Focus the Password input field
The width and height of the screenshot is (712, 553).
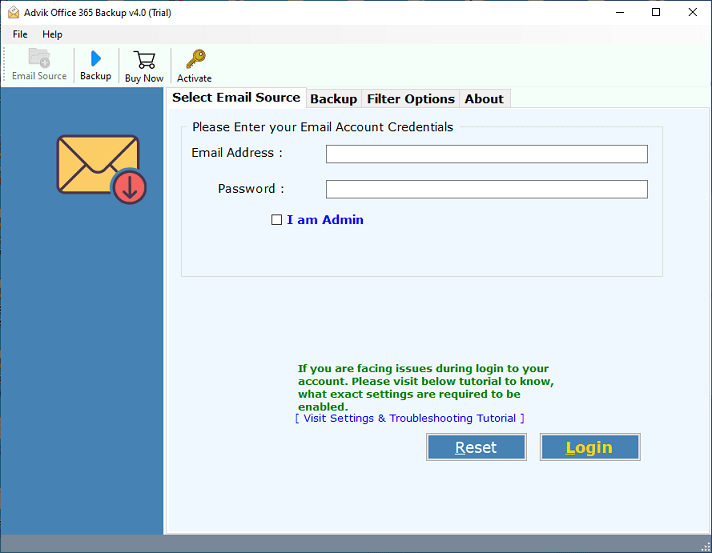point(486,189)
